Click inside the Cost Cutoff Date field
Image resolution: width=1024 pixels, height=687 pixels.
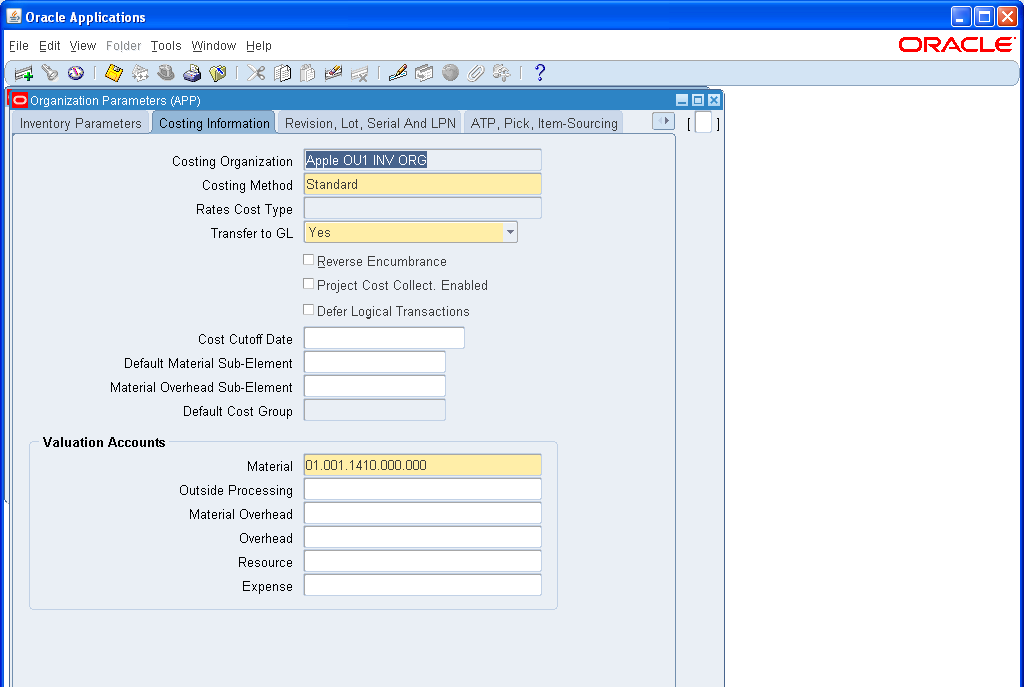point(384,338)
